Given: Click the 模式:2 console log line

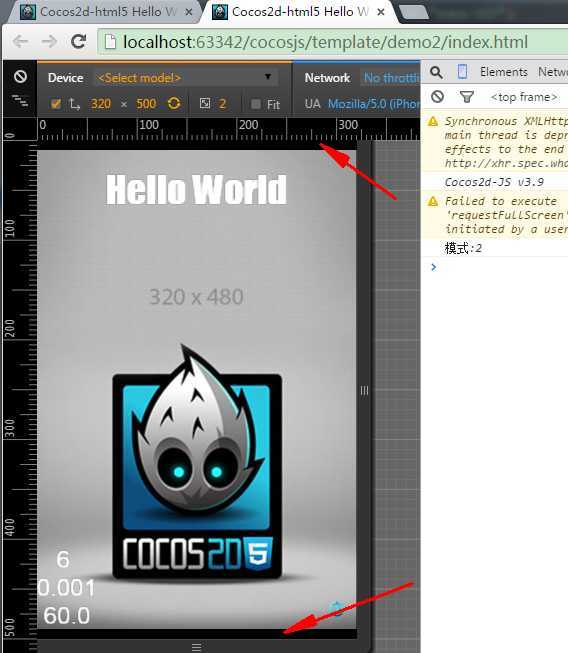Looking at the screenshot, I should point(463,248).
